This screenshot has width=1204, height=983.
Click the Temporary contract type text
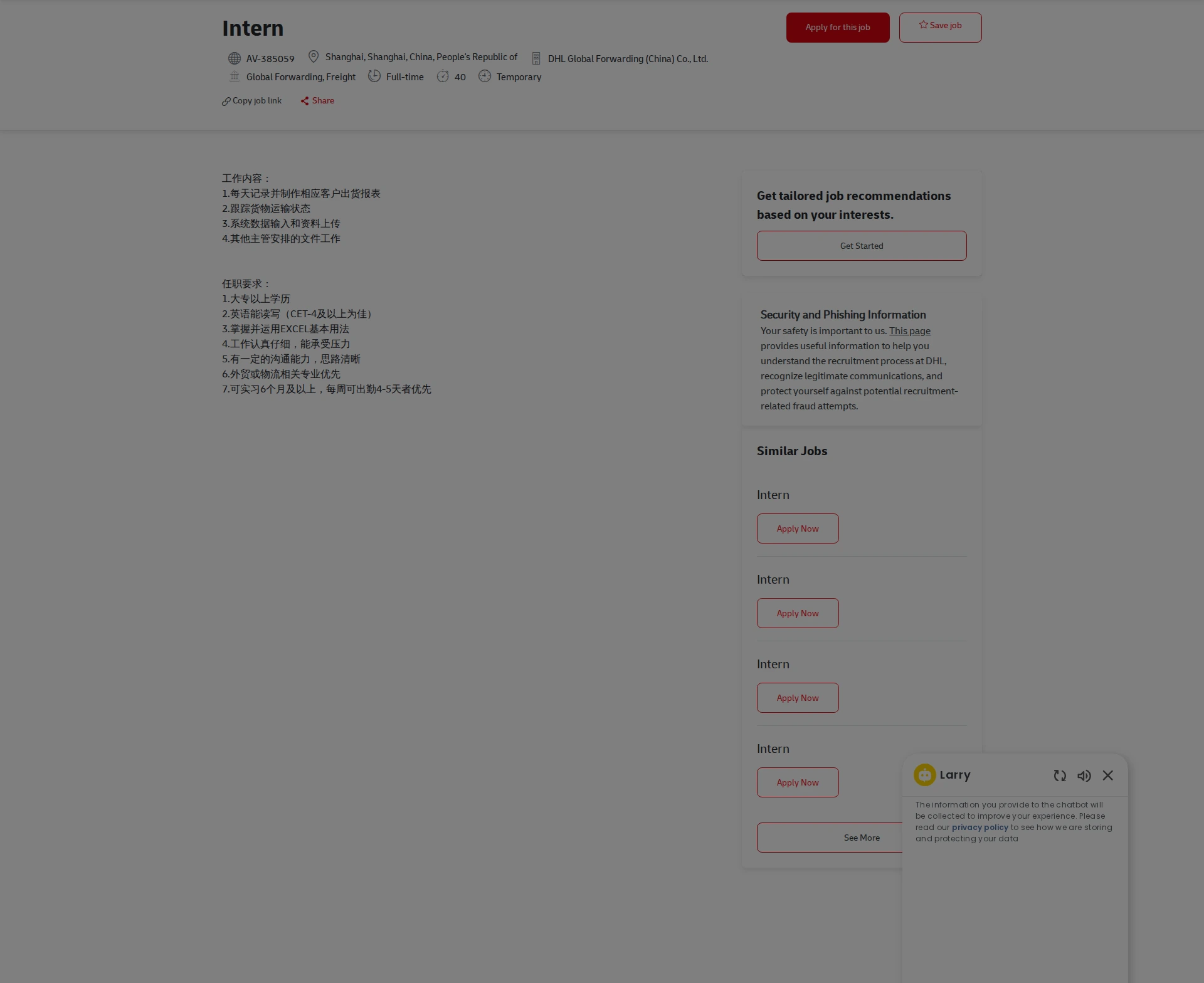pyautogui.click(x=519, y=77)
